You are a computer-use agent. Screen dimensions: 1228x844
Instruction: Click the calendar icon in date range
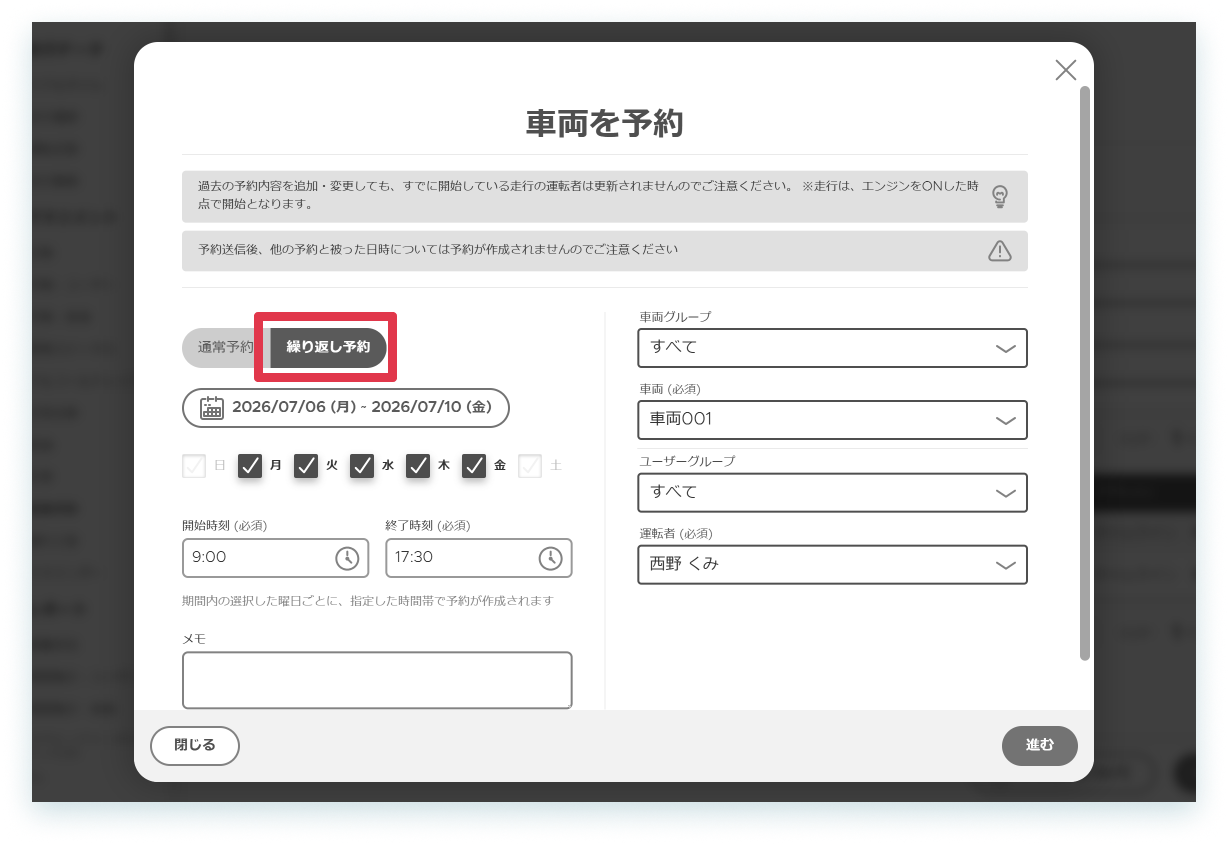pyautogui.click(x=212, y=407)
